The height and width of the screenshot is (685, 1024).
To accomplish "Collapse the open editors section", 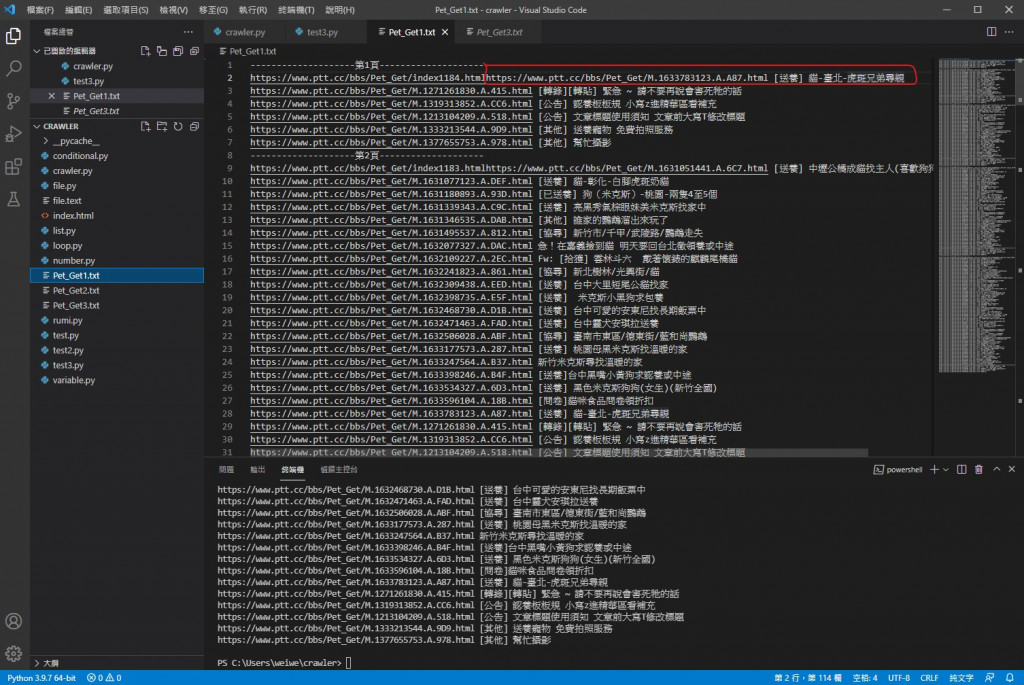I will point(37,51).
